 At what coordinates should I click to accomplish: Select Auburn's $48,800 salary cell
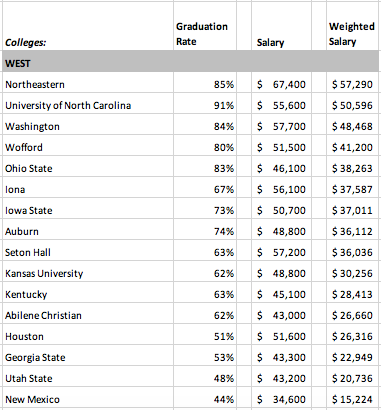[x=282, y=230]
